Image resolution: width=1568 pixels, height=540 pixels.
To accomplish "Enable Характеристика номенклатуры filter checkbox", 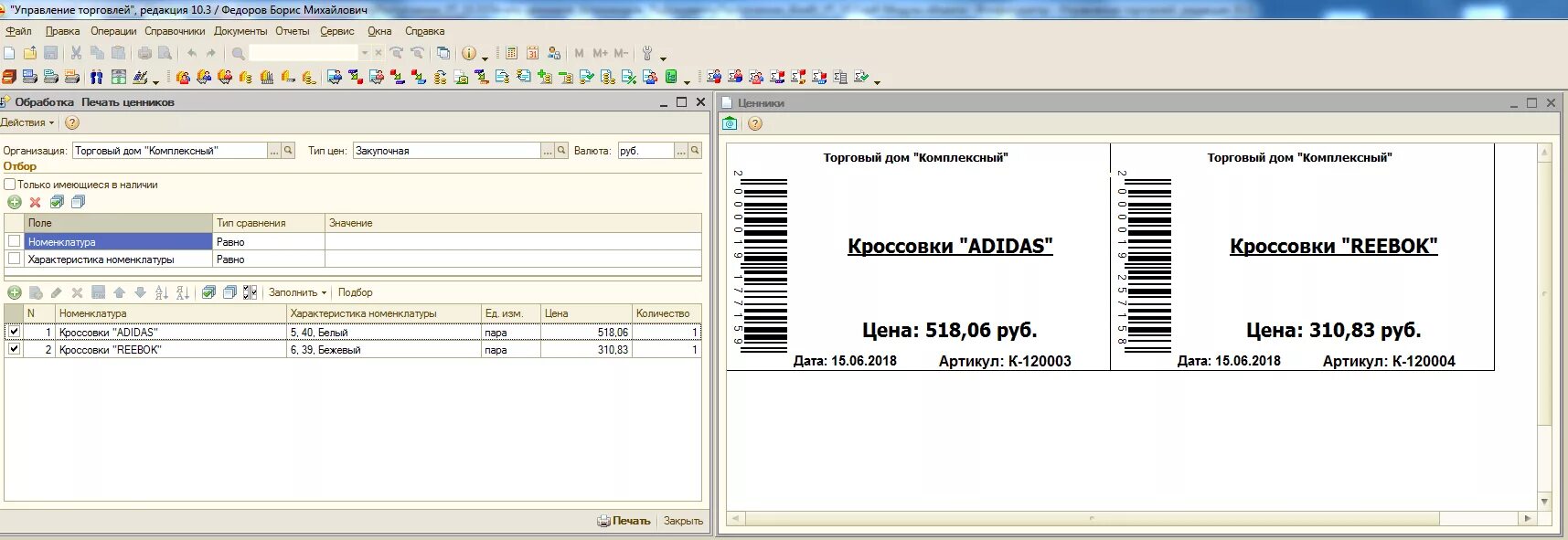I will (x=14, y=259).
